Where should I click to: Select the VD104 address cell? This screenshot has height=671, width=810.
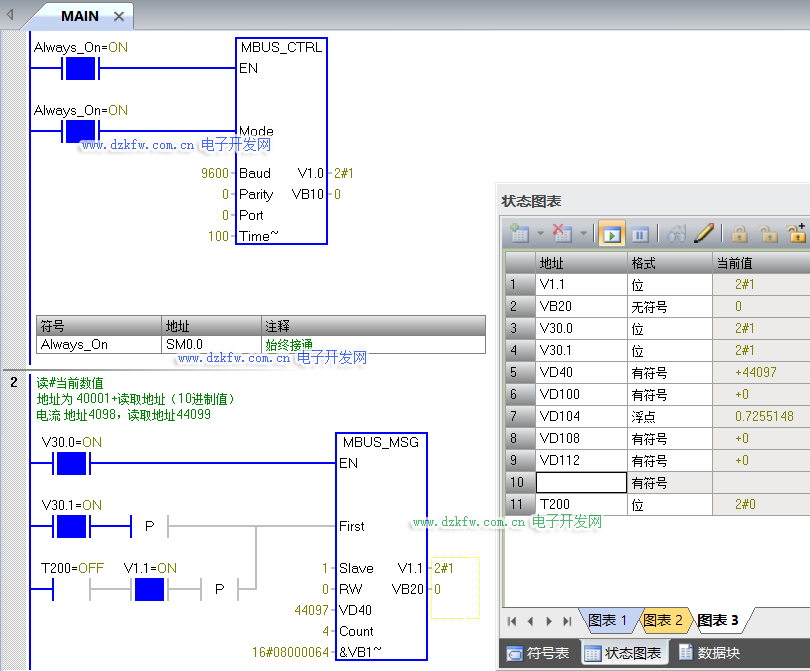click(x=580, y=416)
